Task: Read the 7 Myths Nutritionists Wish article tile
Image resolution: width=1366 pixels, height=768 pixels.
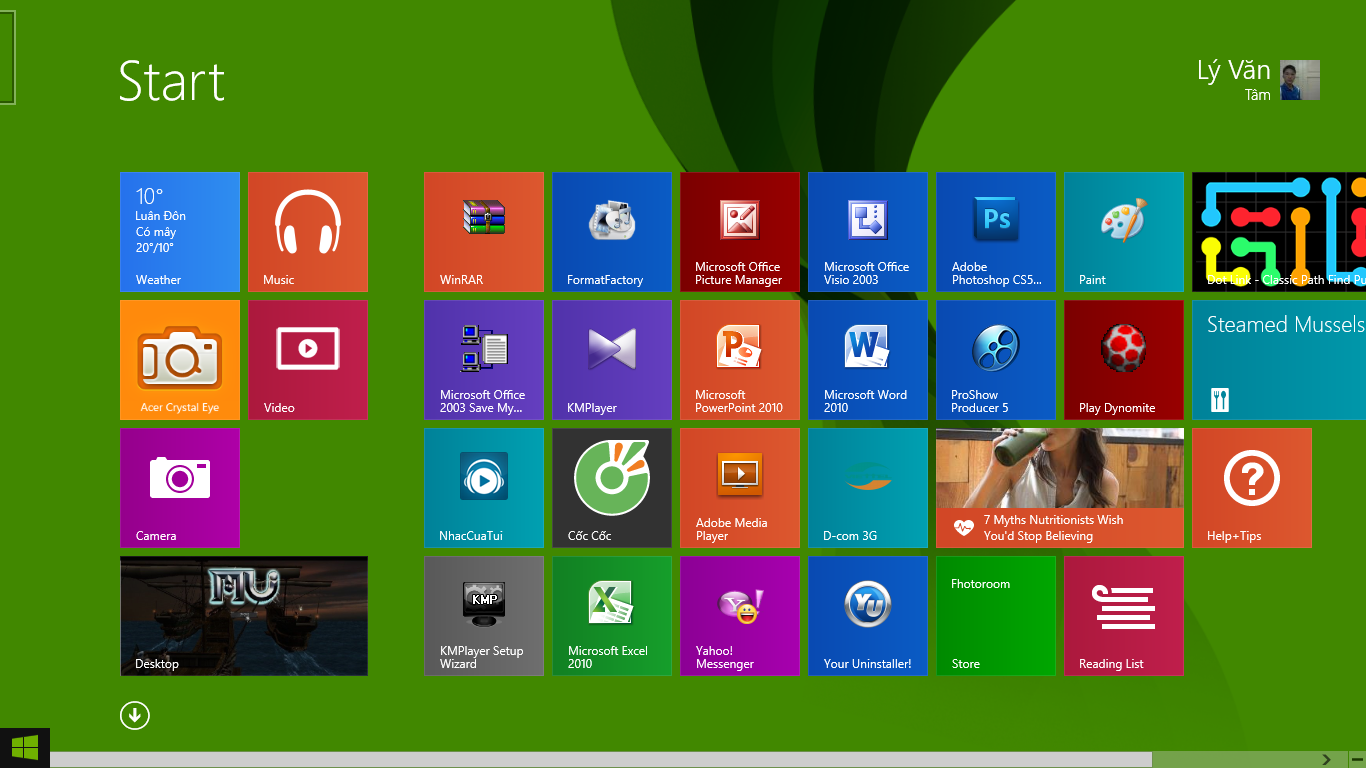Action: click(1060, 488)
